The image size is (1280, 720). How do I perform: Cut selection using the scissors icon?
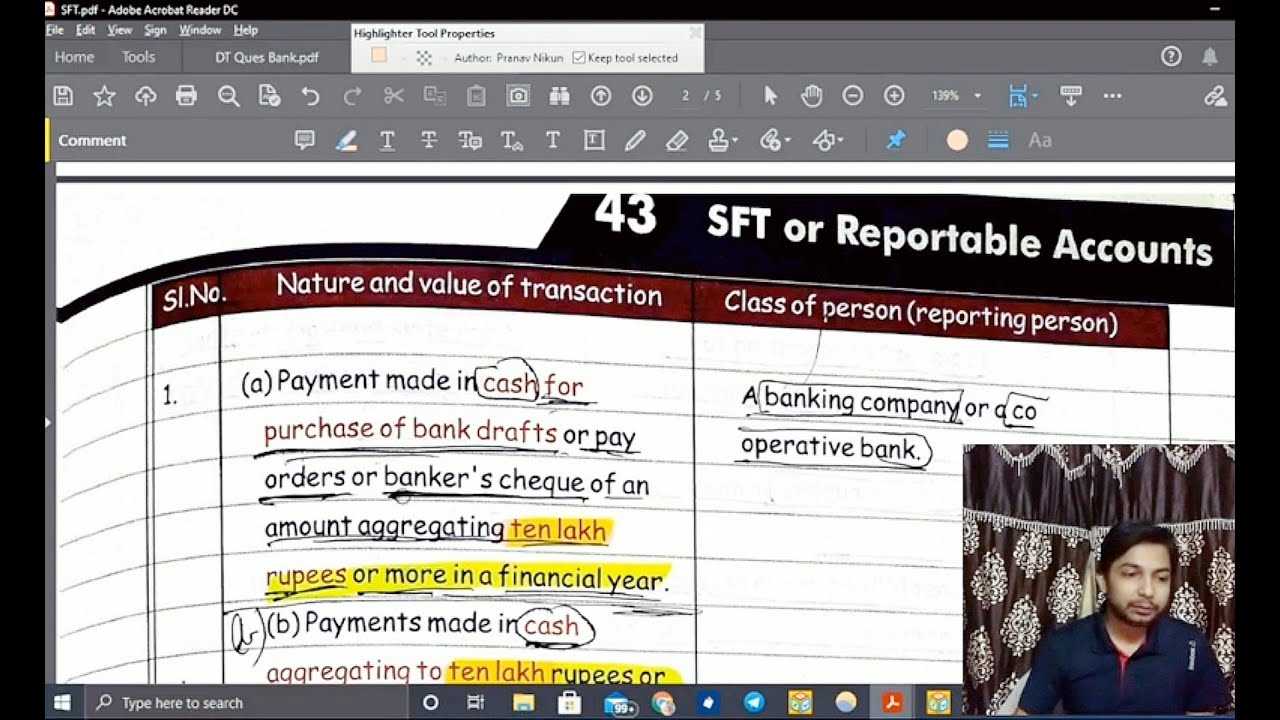(393, 96)
